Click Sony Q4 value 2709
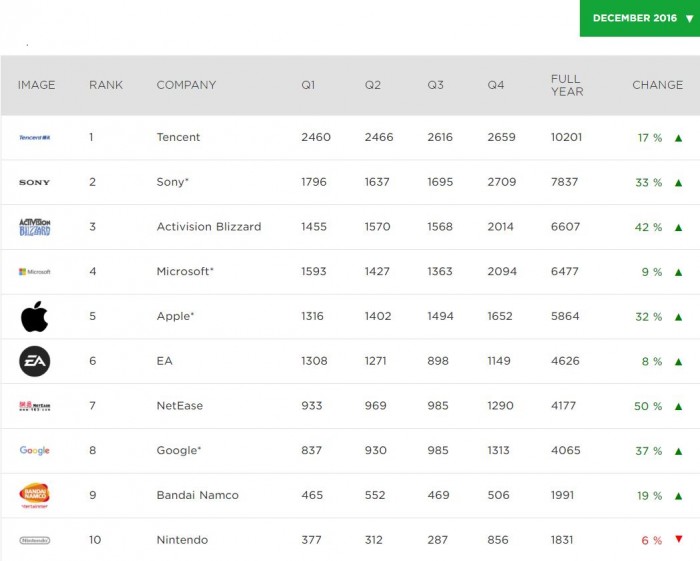This screenshot has height=561, width=700. (x=502, y=182)
